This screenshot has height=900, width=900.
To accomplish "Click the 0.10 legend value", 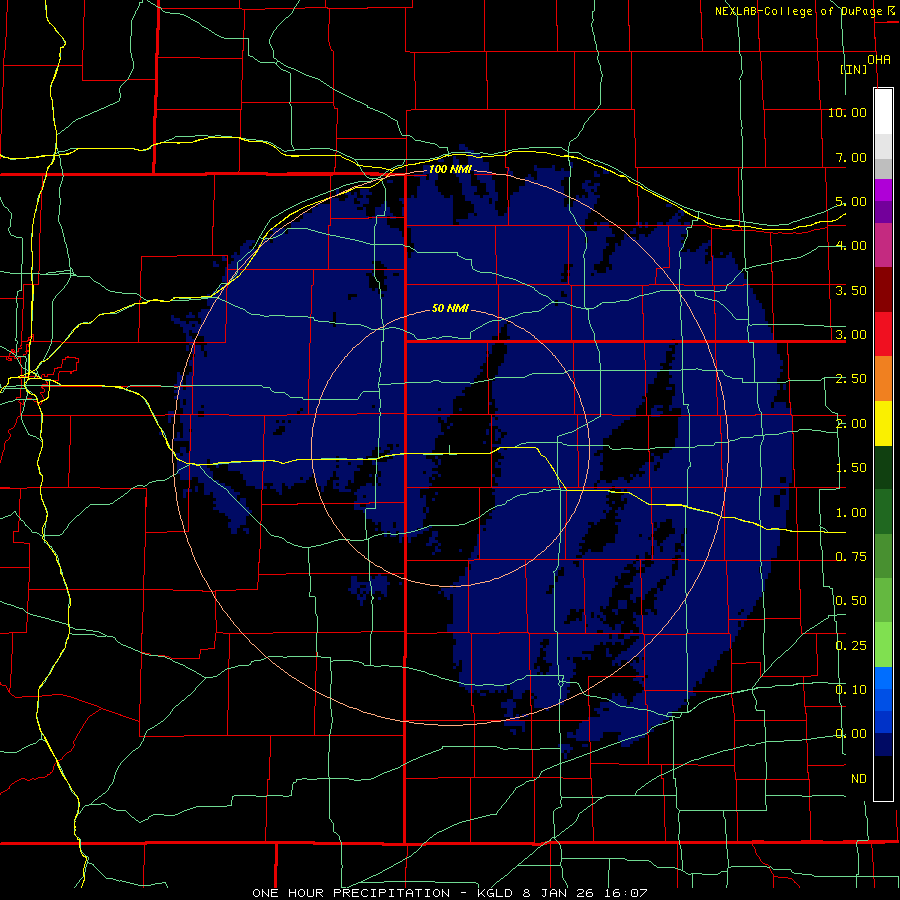I will [851, 690].
